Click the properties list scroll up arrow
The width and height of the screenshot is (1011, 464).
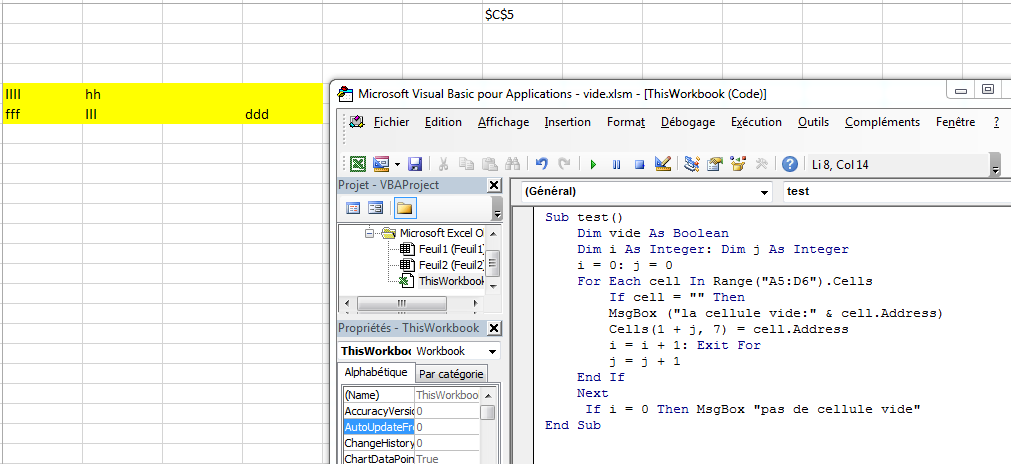click(x=488, y=396)
